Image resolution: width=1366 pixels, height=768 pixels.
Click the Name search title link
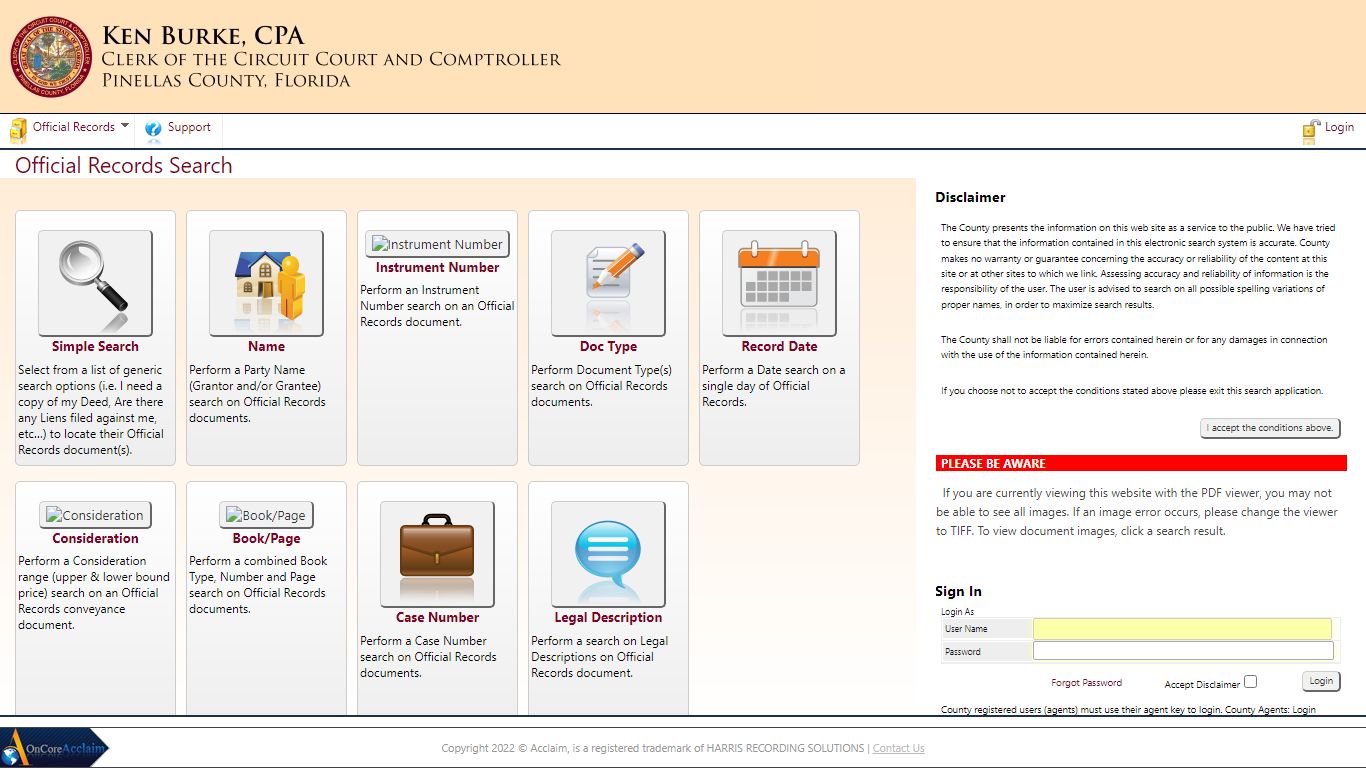[x=266, y=347]
